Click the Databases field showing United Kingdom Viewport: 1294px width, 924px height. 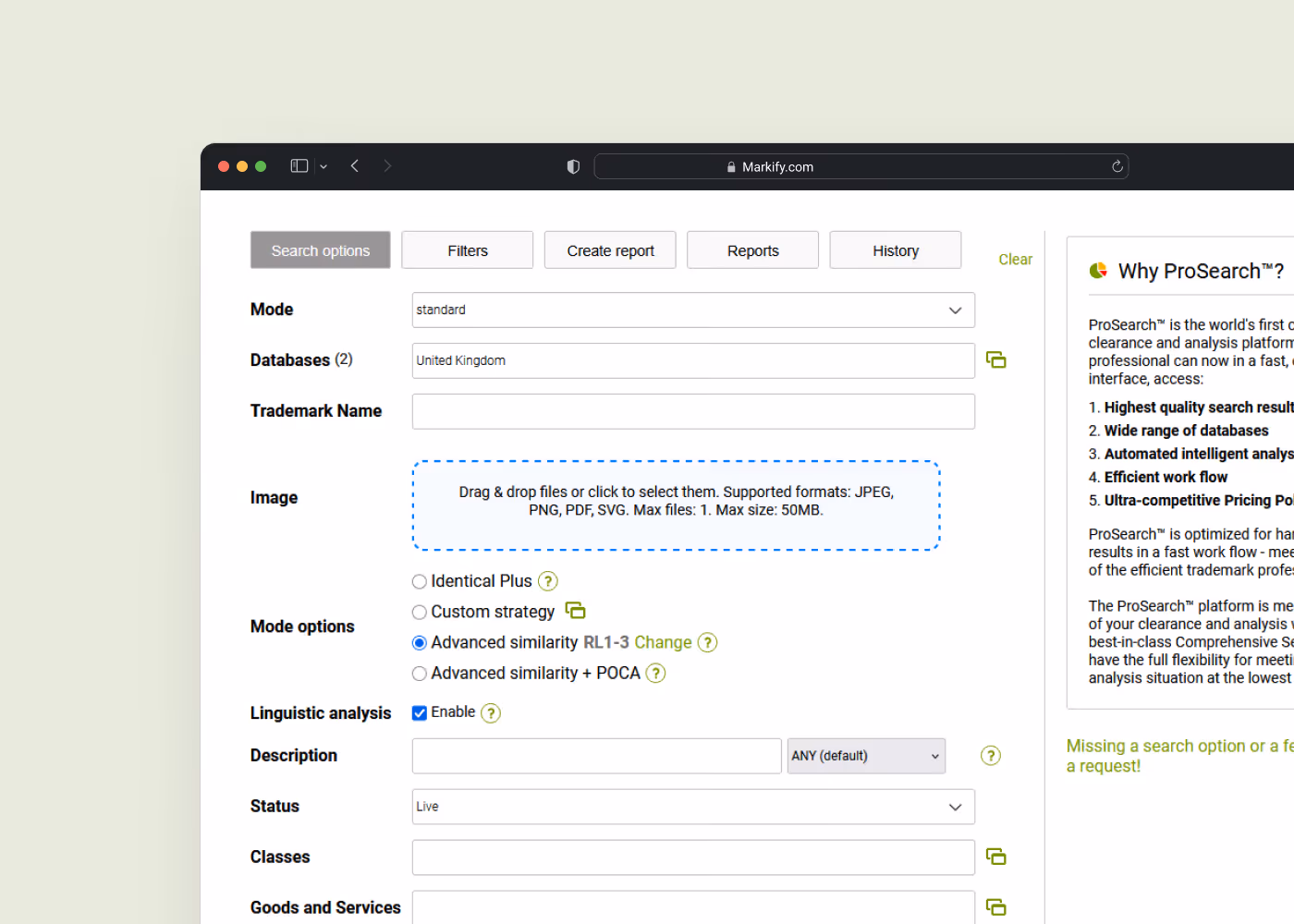[x=693, y=360]
